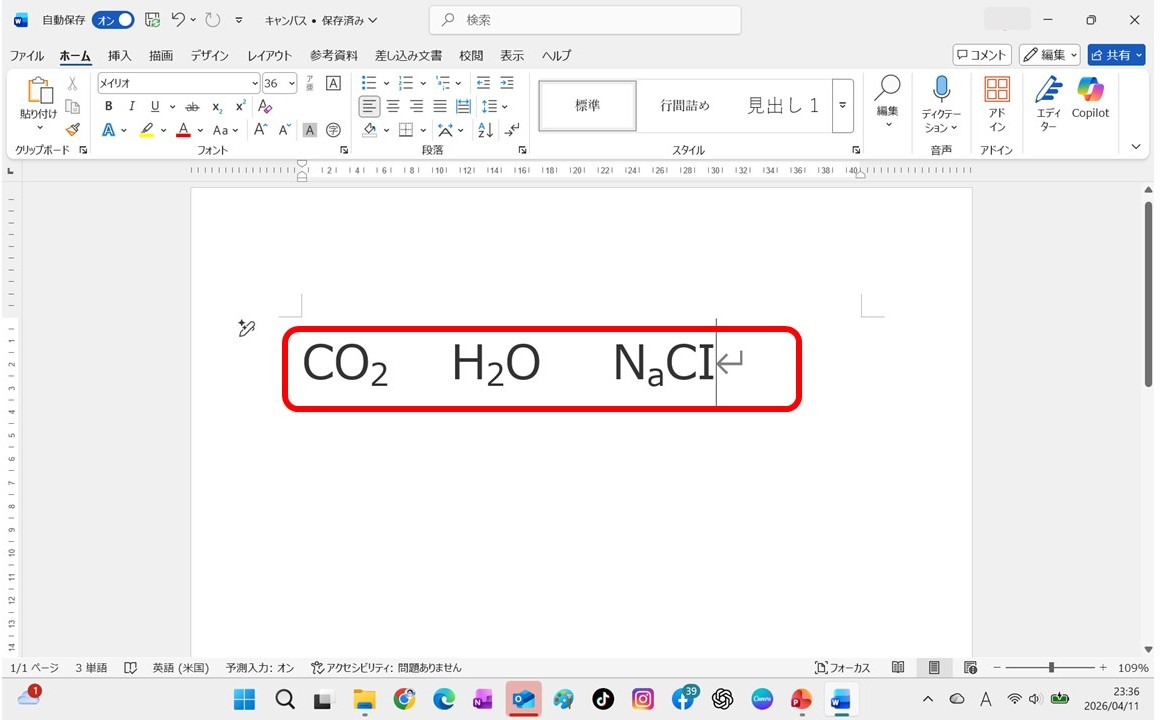Expand the font size 36 dropdown

(x=292, y=83)
